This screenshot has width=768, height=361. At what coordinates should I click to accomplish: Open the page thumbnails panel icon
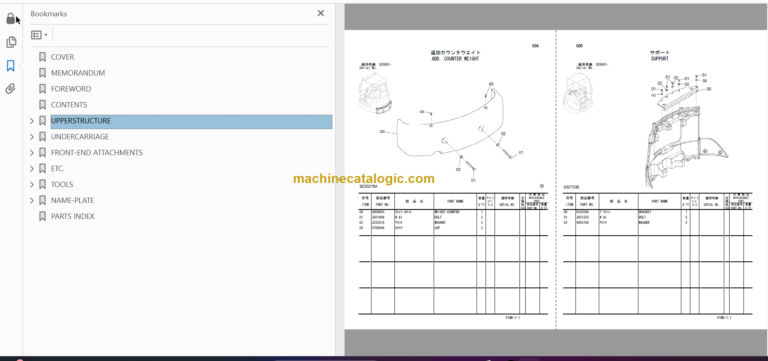point(11,43)
